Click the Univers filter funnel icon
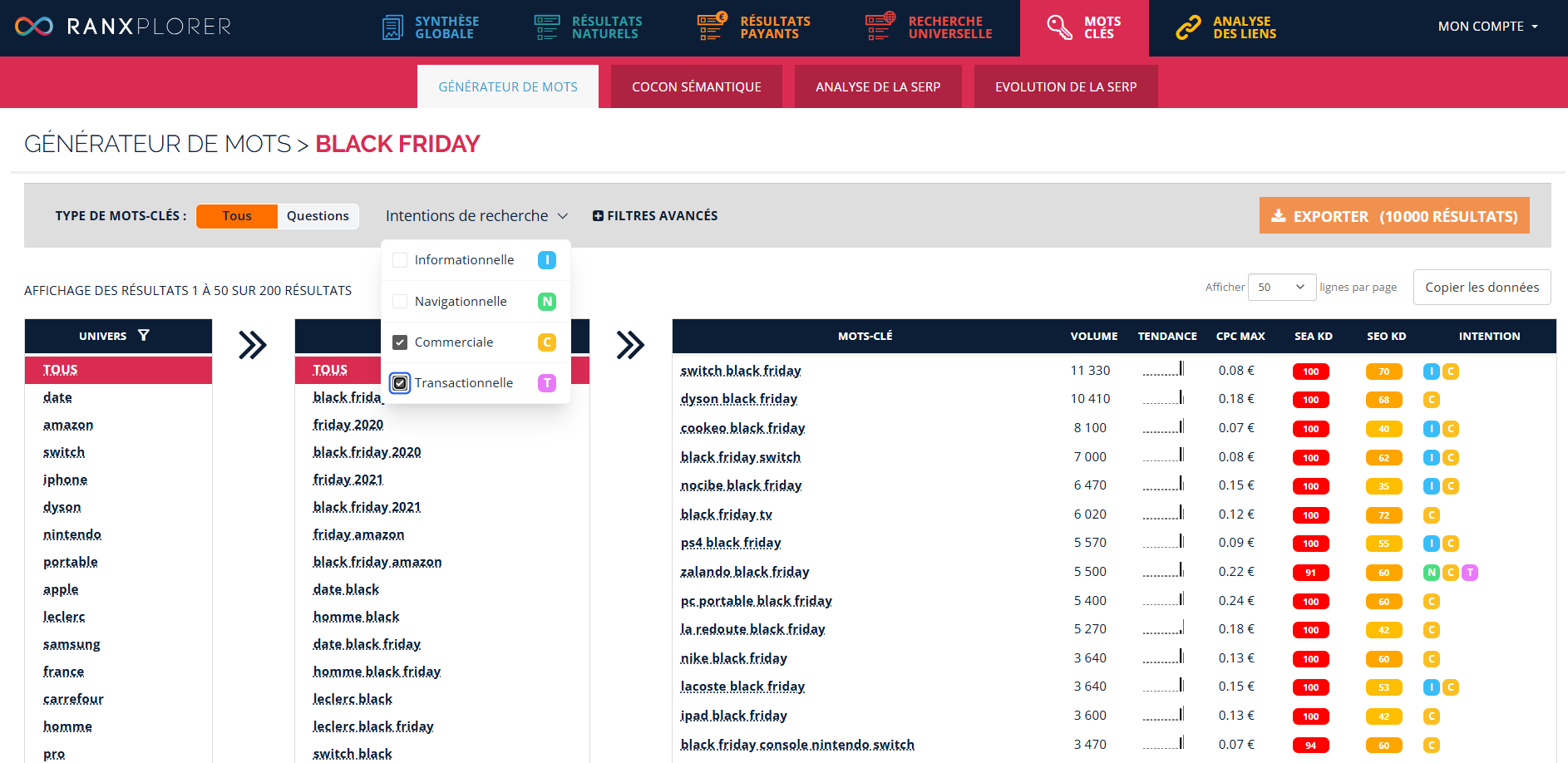 [143, 335]
